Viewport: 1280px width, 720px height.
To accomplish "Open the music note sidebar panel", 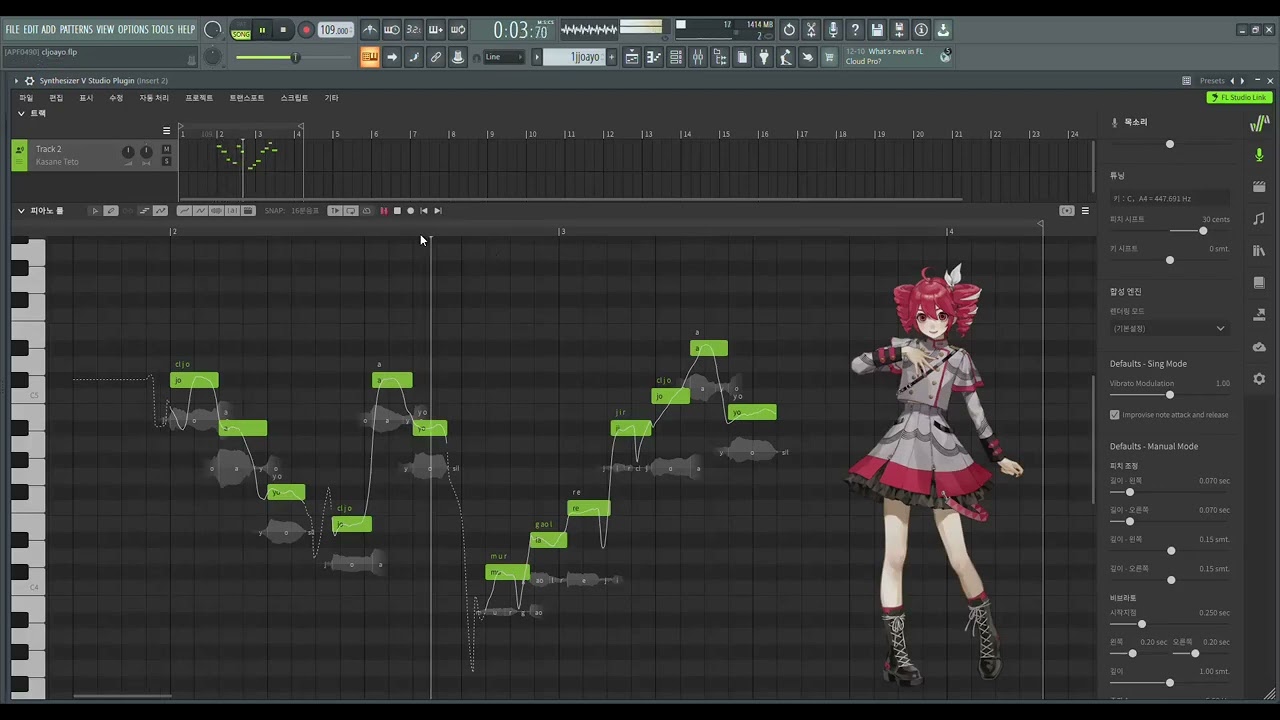I will (1259, 219).
